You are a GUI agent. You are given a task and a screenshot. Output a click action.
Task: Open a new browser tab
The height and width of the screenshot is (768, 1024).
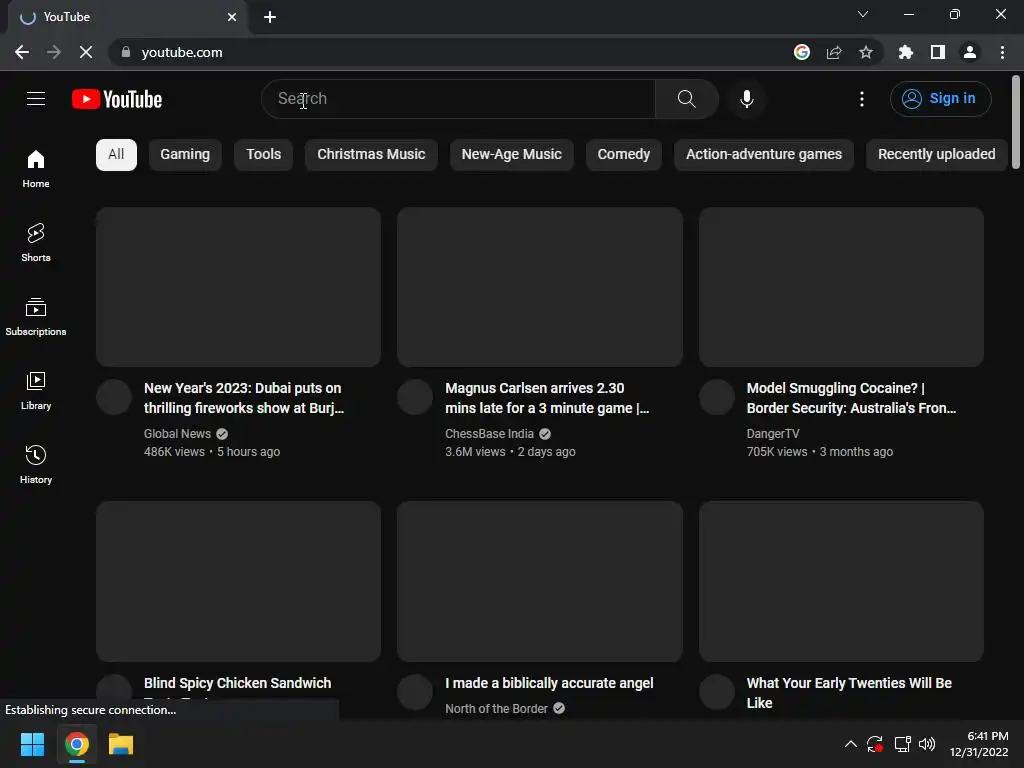pos(270,17)
